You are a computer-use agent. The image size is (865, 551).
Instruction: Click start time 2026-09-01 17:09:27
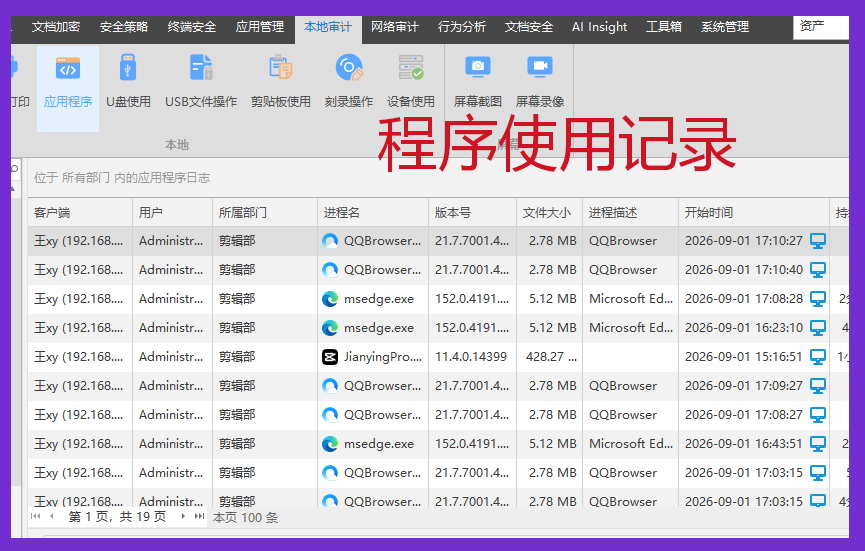(x=744, y=386)
